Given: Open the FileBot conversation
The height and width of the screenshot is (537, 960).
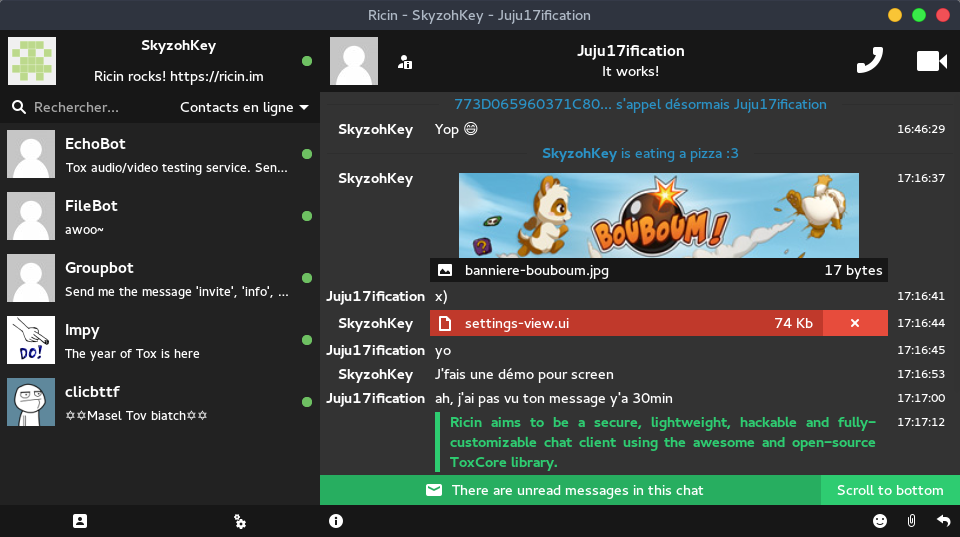Looking at the screenshot, I should (160, 216).
